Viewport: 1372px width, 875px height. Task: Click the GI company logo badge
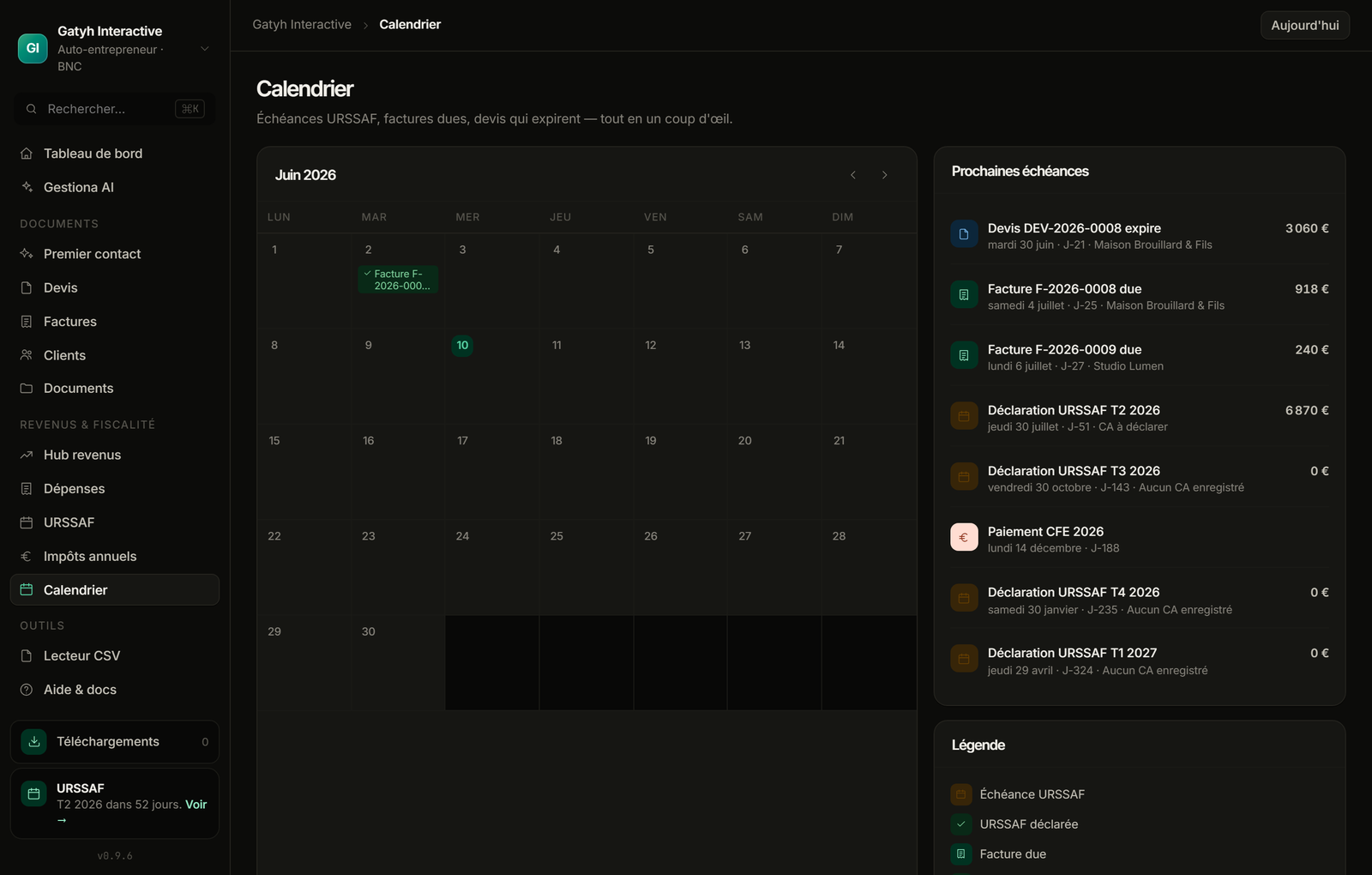click(33, 48)
